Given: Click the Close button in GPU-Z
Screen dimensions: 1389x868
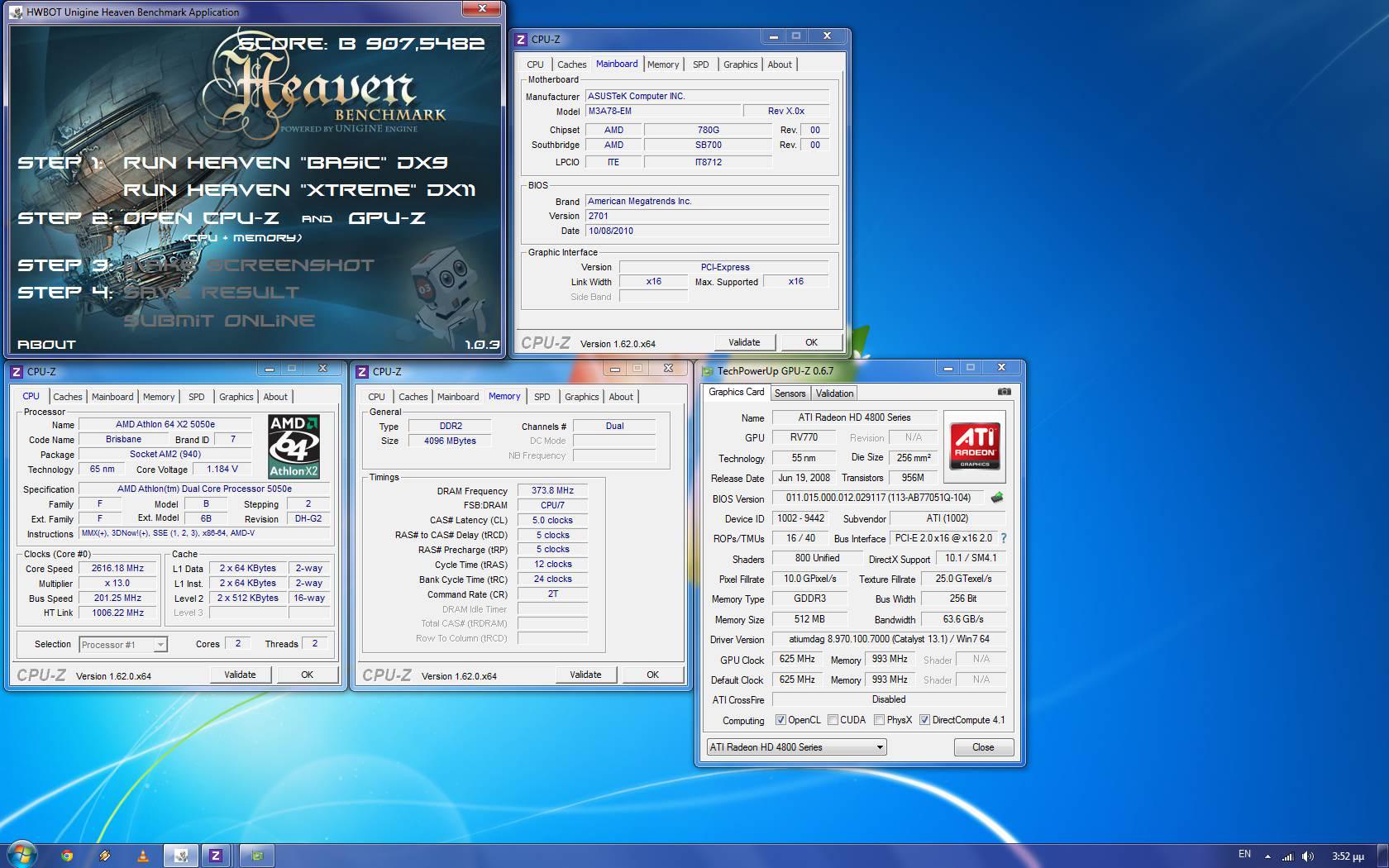Looking at the screenshot, I should pyautogui.click(x=983, y=747).
